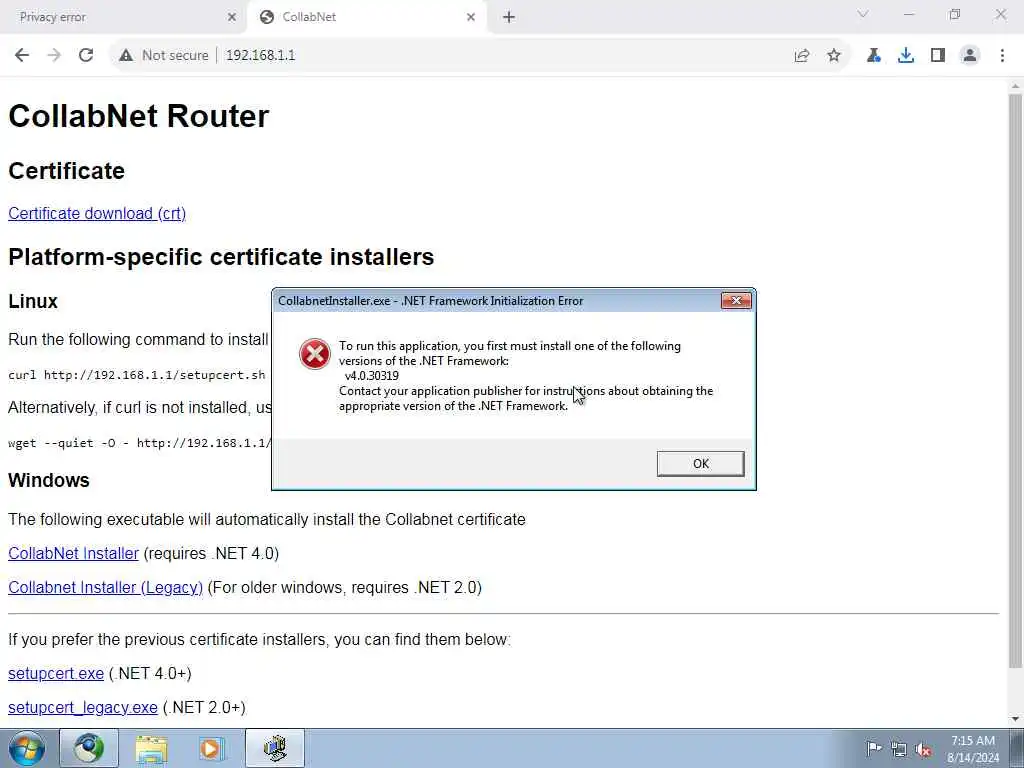Open the Action Center flag icon

click(x=873, y=748)
